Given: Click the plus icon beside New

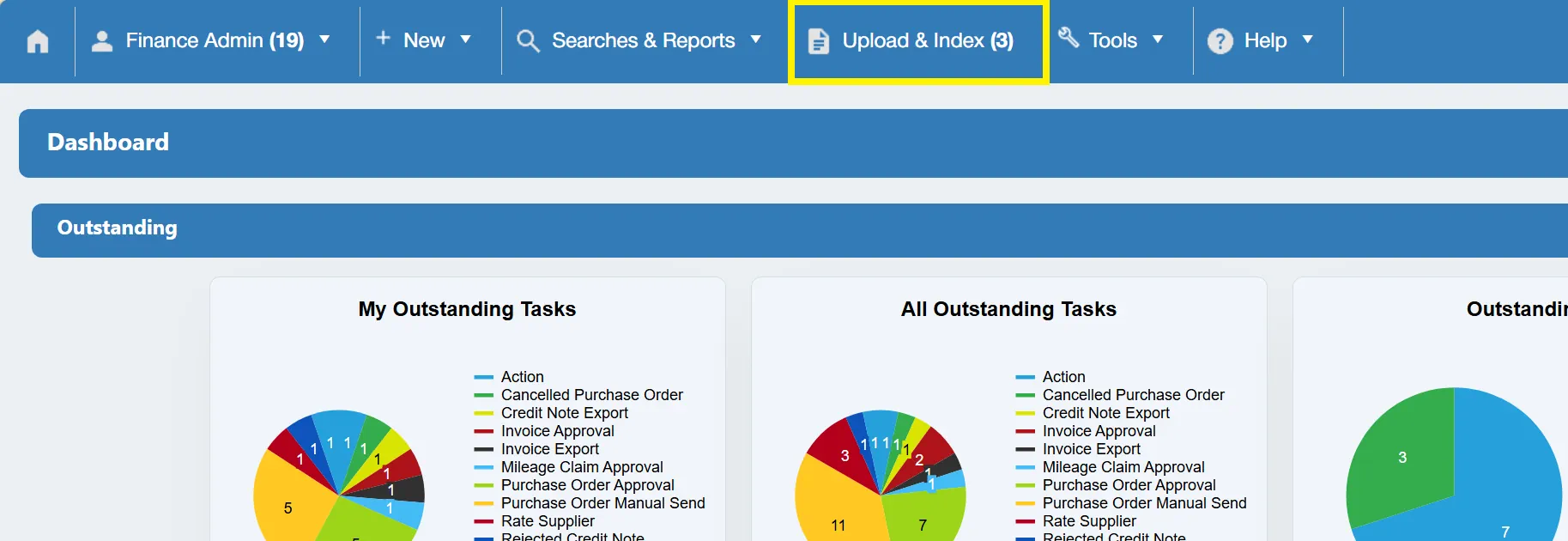Looking at the screenshot, I should pyautogui.click(x=384, y=38).
